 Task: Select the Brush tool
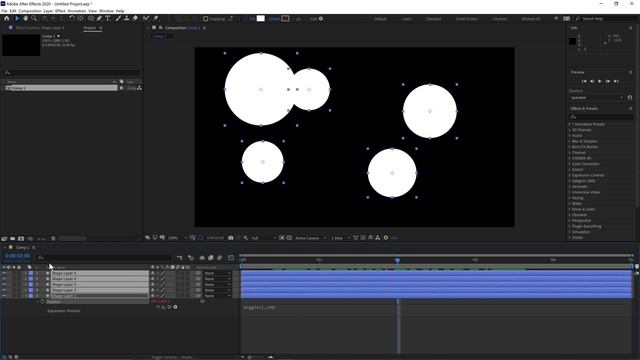tap(118, 18)
